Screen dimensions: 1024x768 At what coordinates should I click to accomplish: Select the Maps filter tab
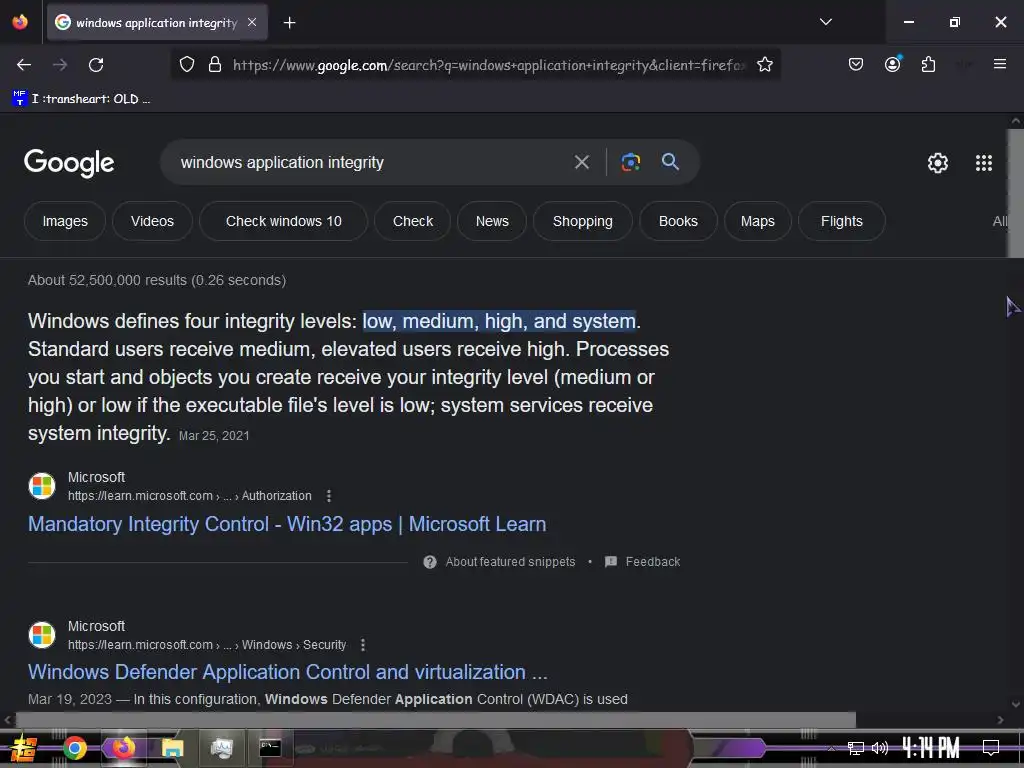click(x=758, y=221)
